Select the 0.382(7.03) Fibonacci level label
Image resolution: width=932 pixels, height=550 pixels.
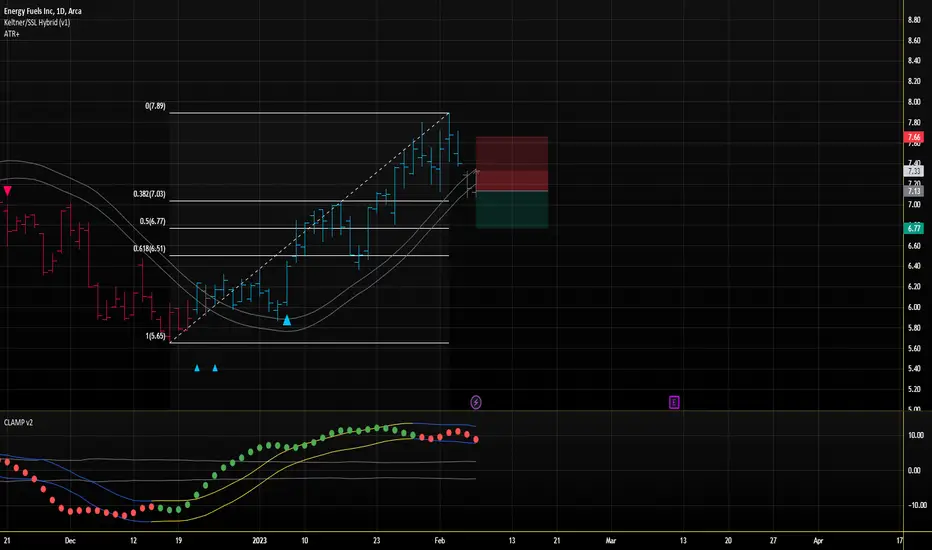[x=149, y=194]
